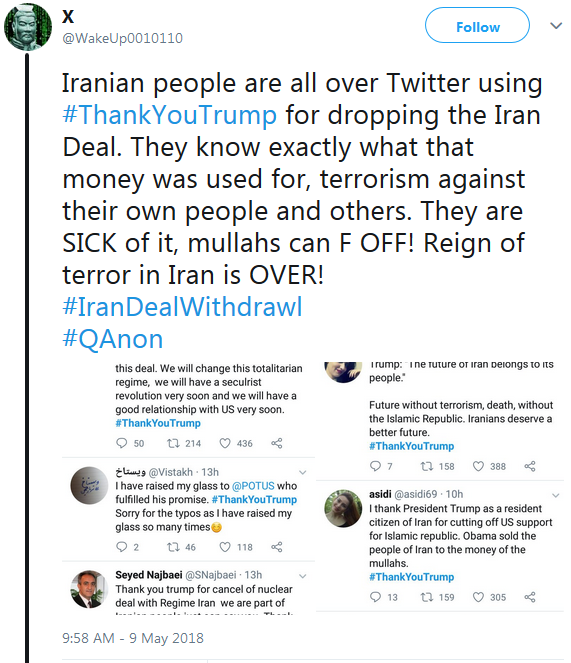Open the #IranDealWithdrawl hashtag
This screenshot has height=663, width=571.
point(182,307)
